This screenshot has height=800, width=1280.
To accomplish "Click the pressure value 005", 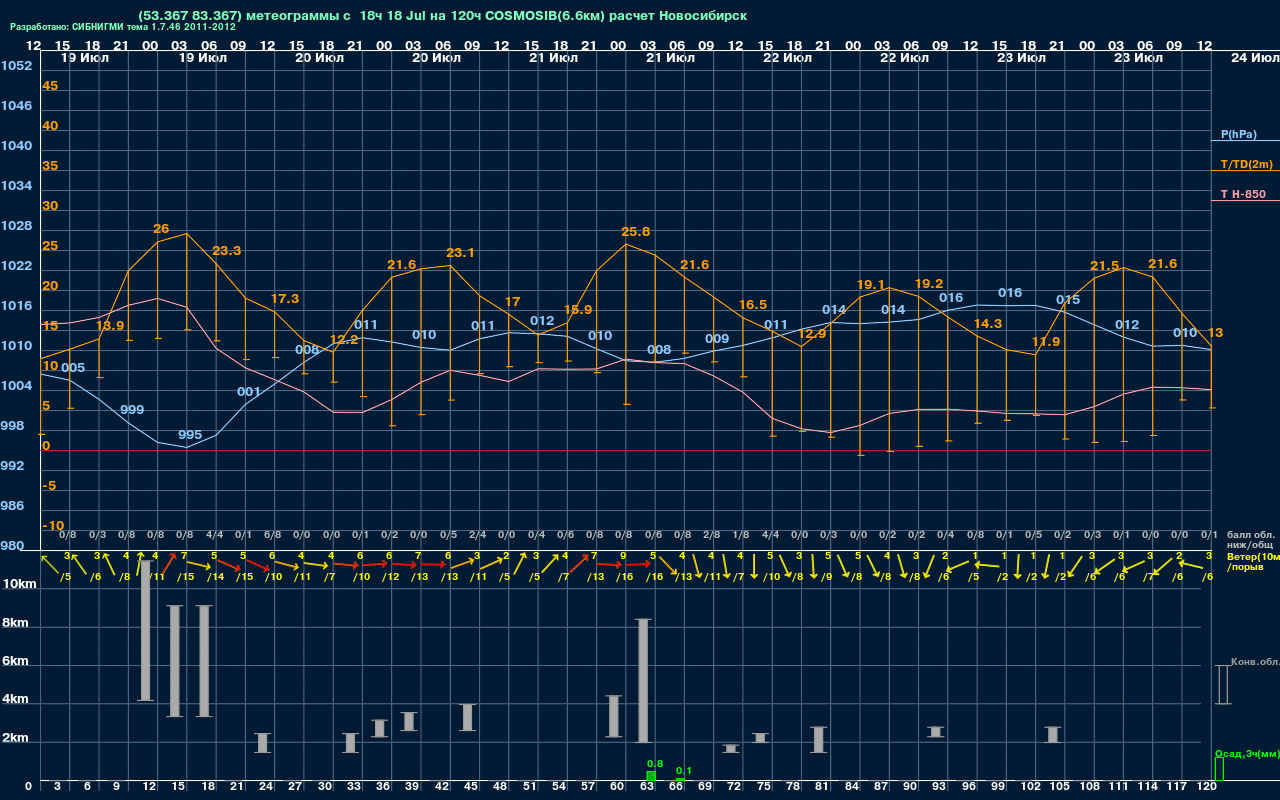I will pos(73,367).
